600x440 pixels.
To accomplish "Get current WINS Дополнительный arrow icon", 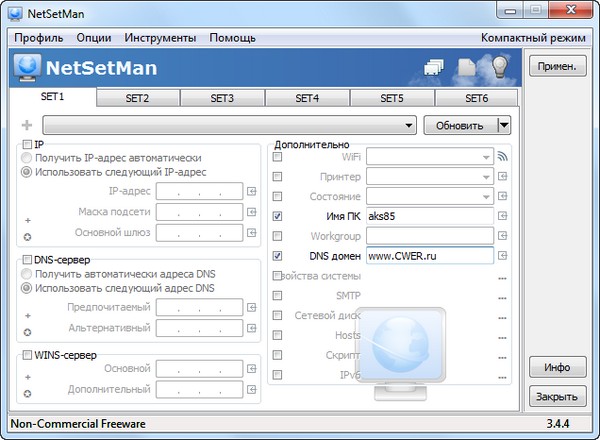I will [x=251, y=389].
